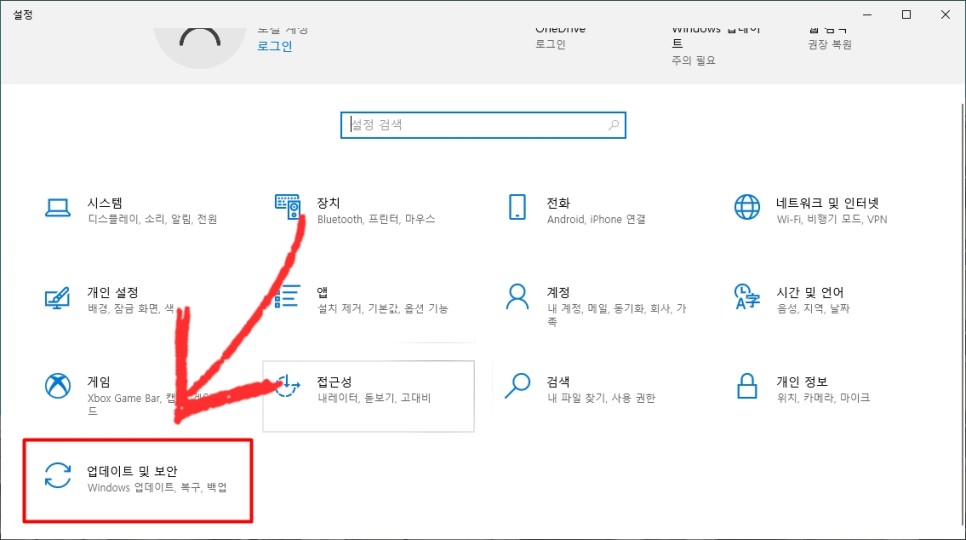Viewport: 966px width, 540px height.
Task: Select the 개인 정보 title
Action: coord(802,381)
